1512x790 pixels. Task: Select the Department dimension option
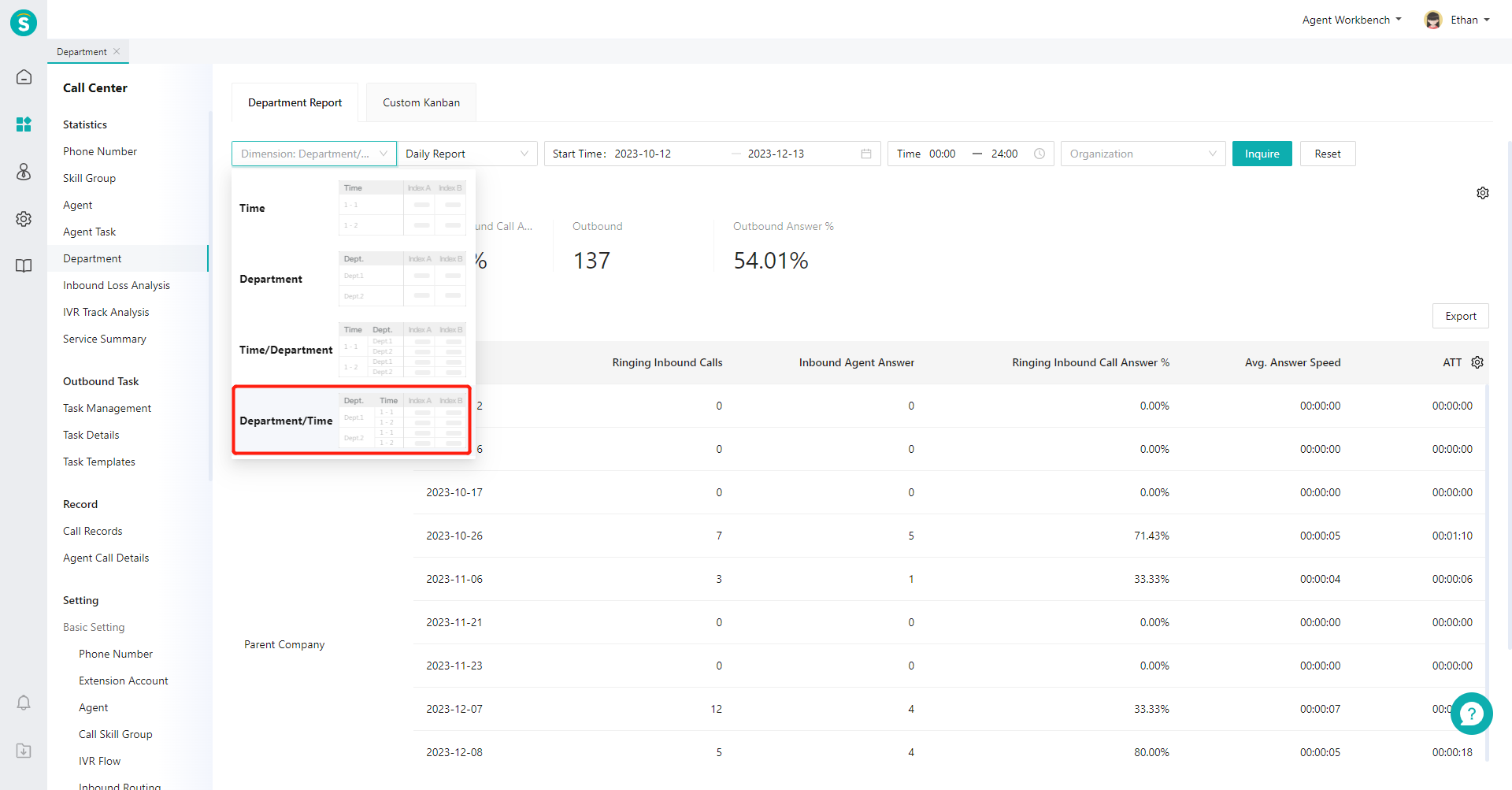point(352,279)
